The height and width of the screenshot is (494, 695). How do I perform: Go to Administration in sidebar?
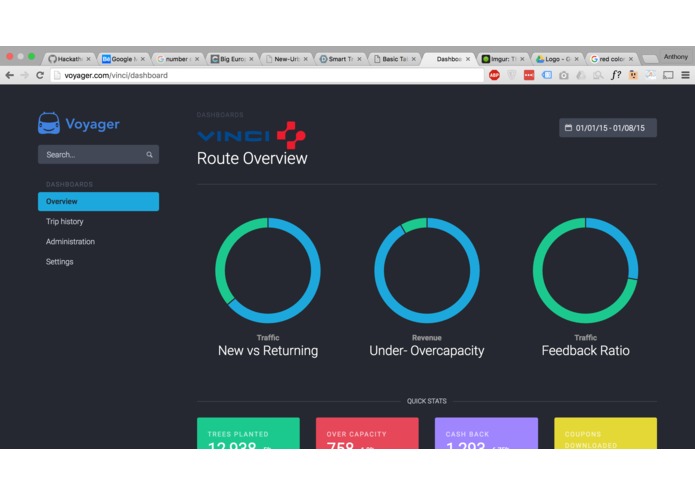[x=70, y=241]
